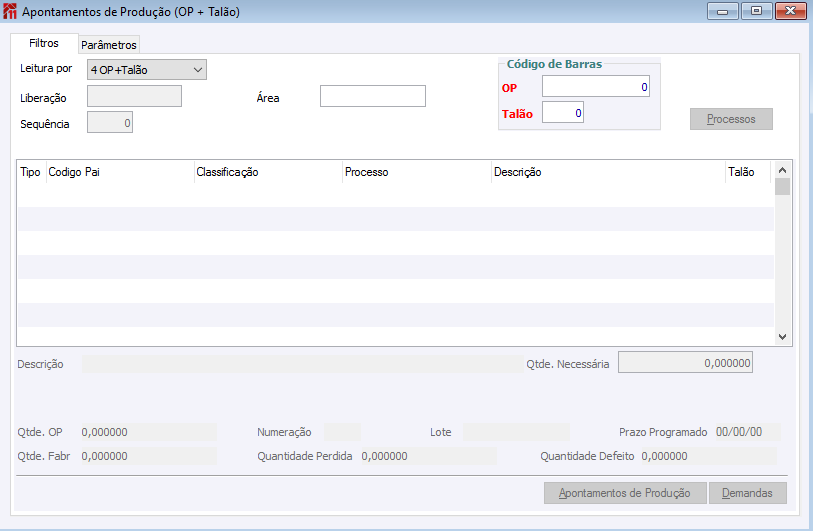This screenshot has height=531, width=813.
Task: Click the Quantidade Perdida value field
Action: click(429, 456)
